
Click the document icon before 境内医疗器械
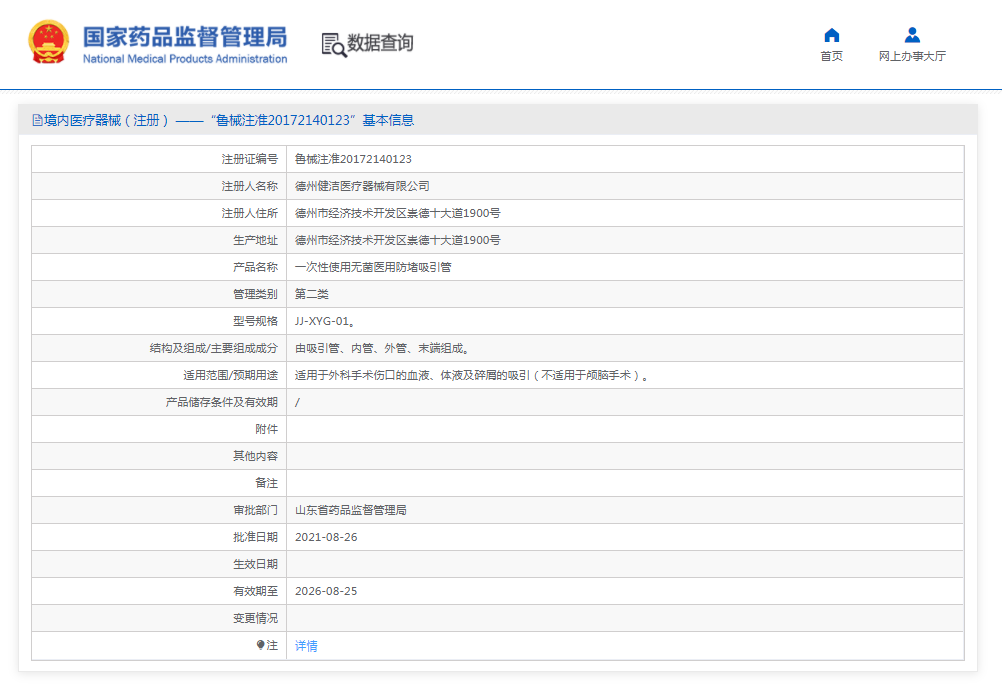pos(37,120)
